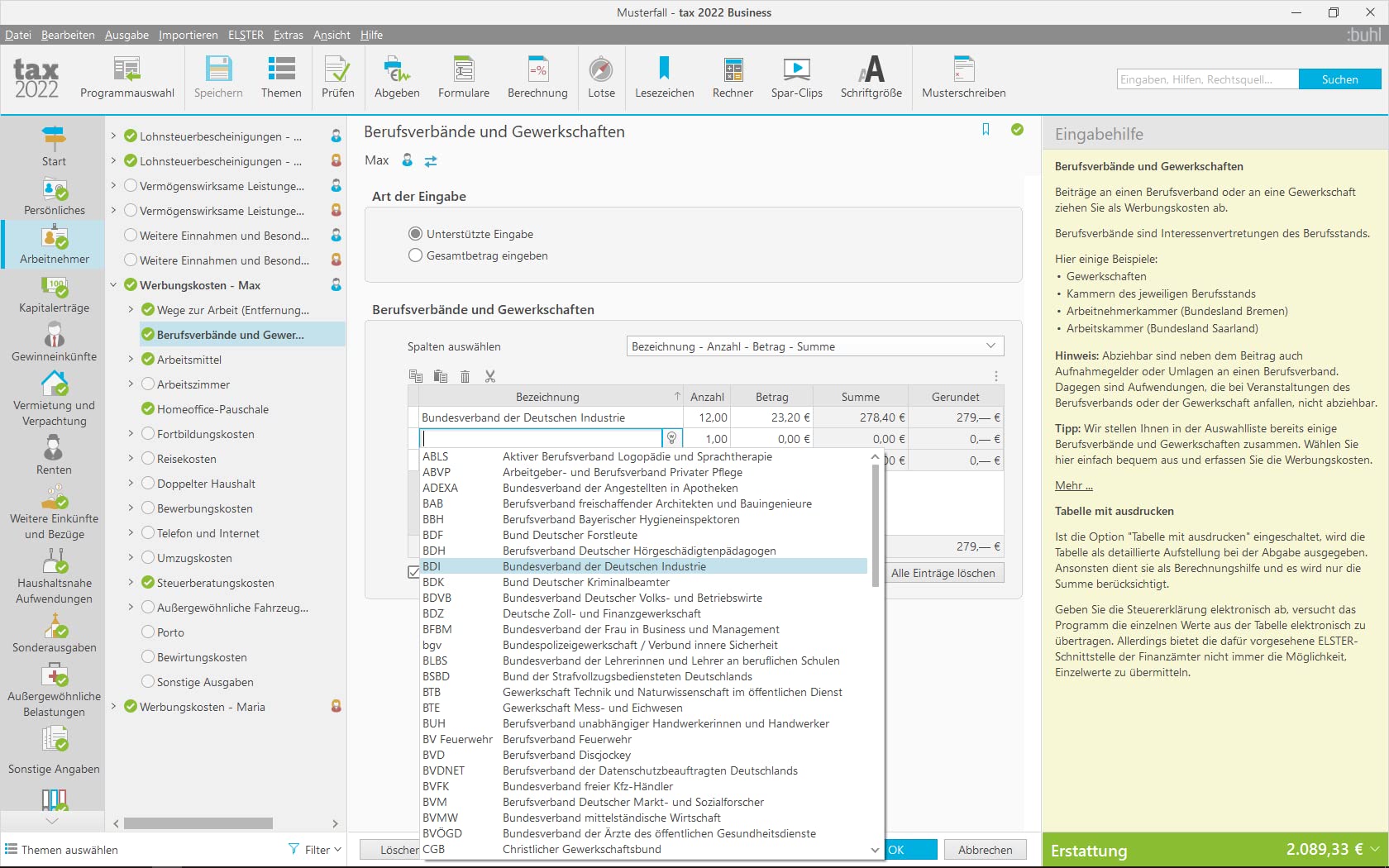The width and height of the screenshot is (1389, 868).
Task: Open Programmauswahl in the toolbar
Action: (127, 78)
